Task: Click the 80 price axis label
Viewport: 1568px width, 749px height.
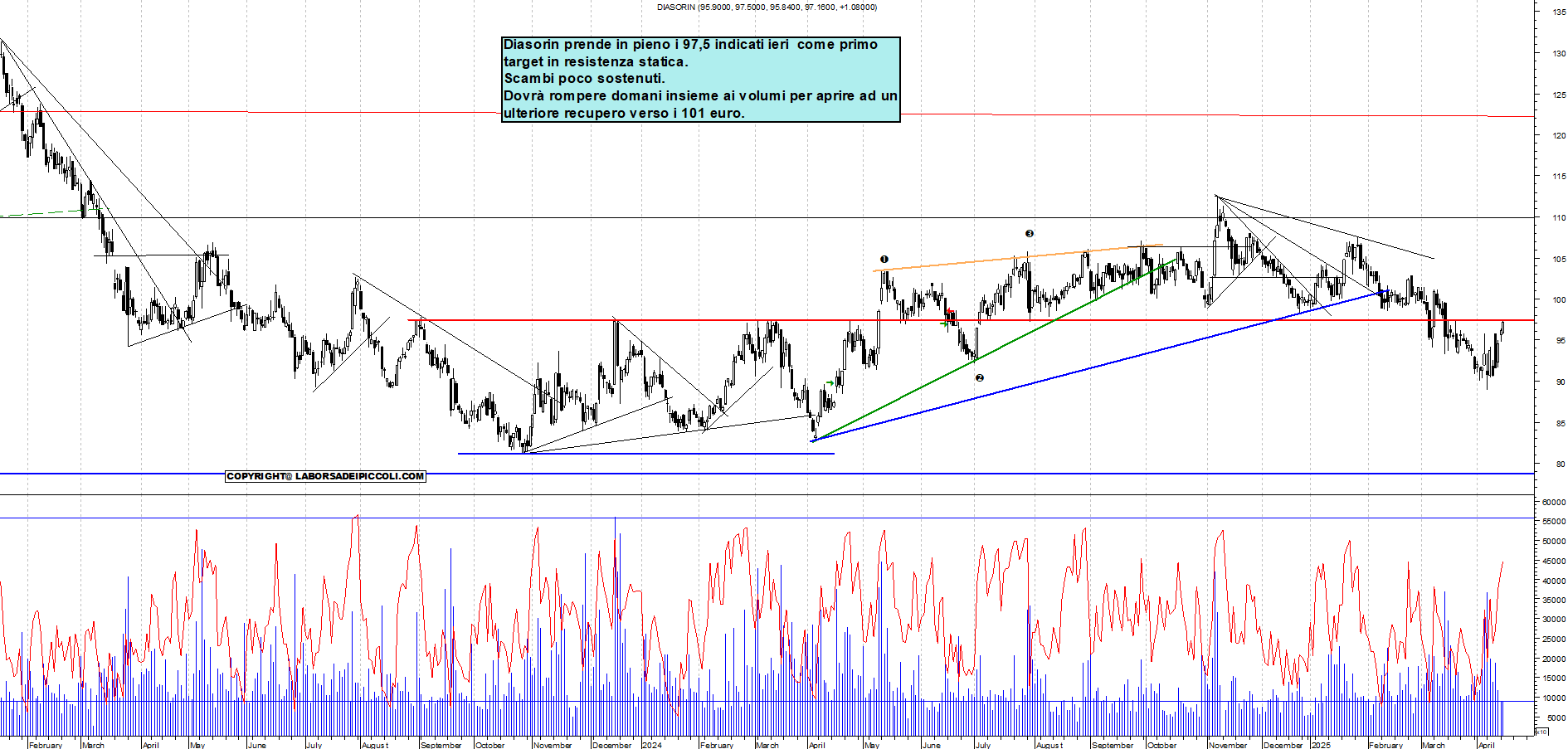Action: click(x=1561, y=464)
